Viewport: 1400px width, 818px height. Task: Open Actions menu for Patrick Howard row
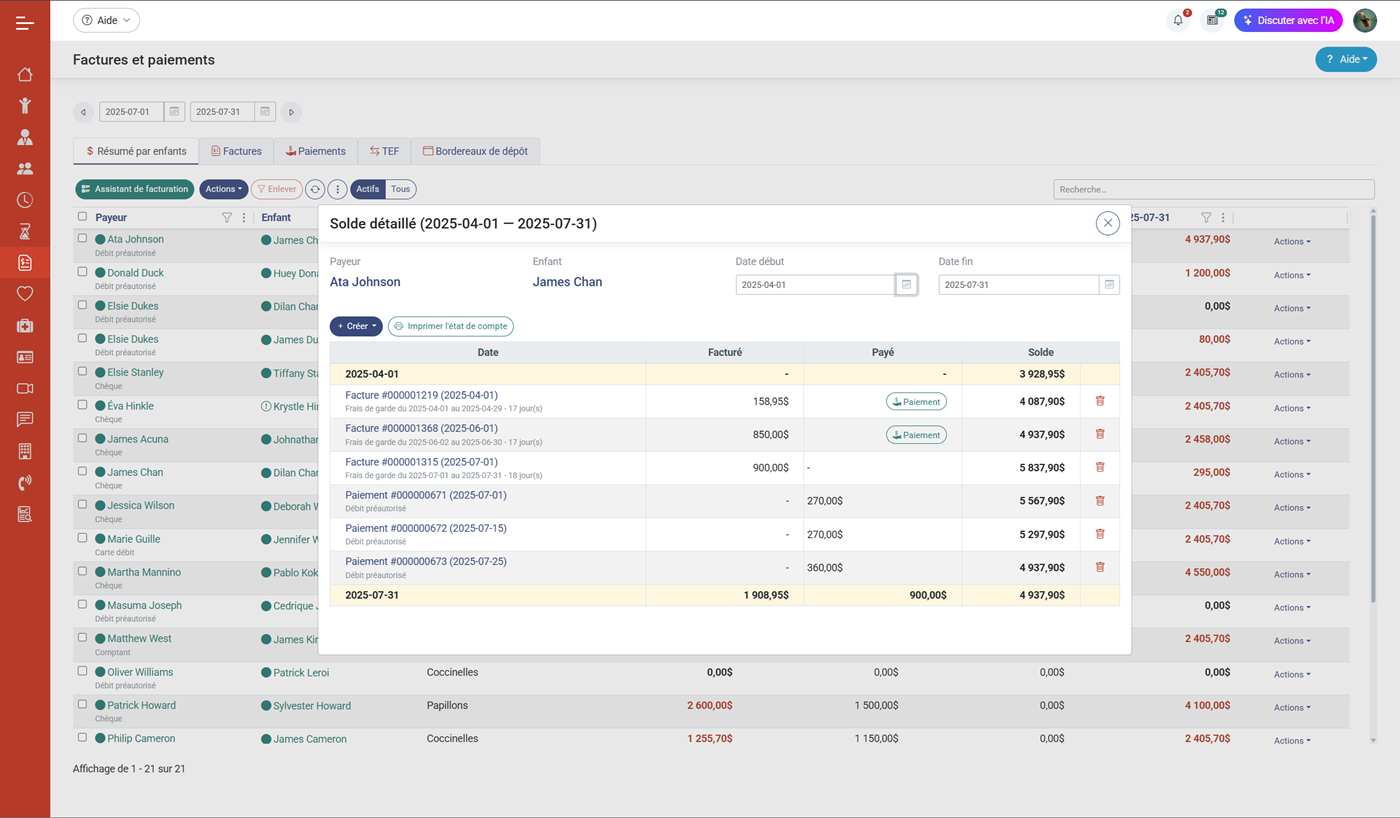[x=1291, y=708]
